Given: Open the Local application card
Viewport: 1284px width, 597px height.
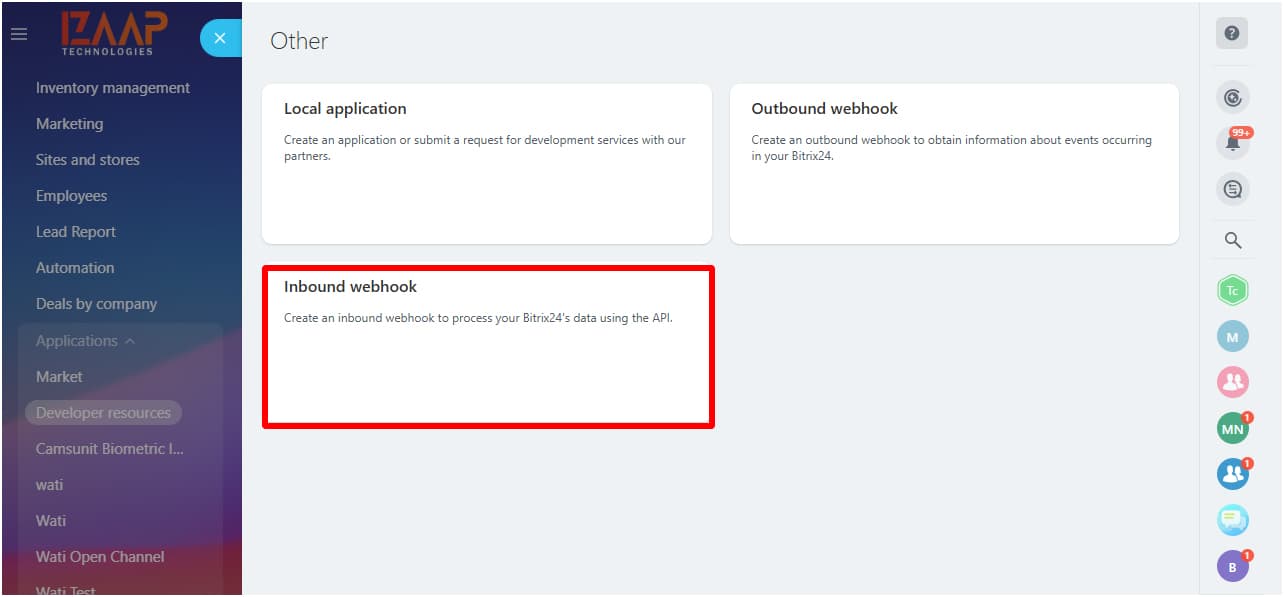Looking at the screenshot, I should click(x=487, y=164).
